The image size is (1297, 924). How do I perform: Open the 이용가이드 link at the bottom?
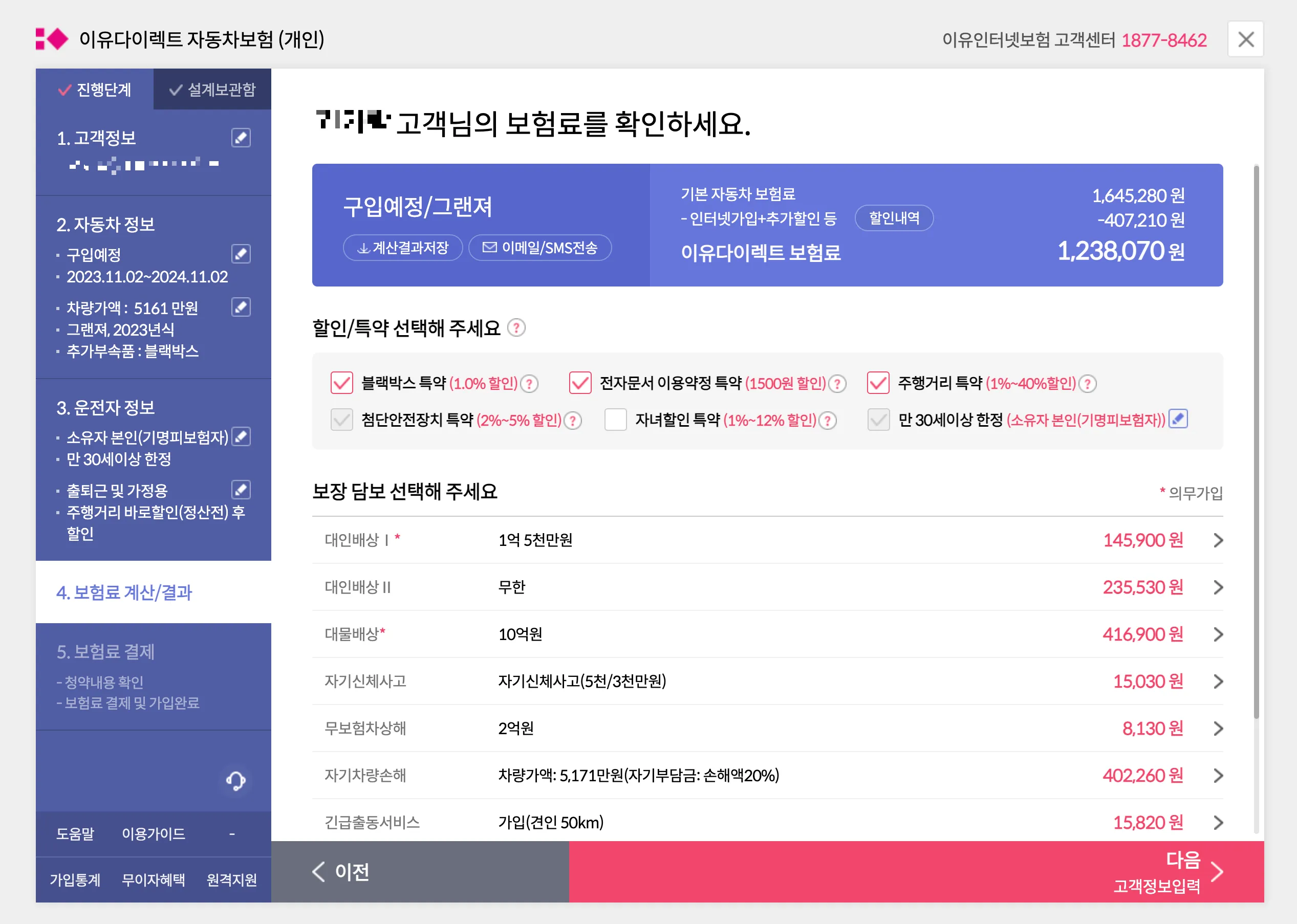(x=153, y=833)
